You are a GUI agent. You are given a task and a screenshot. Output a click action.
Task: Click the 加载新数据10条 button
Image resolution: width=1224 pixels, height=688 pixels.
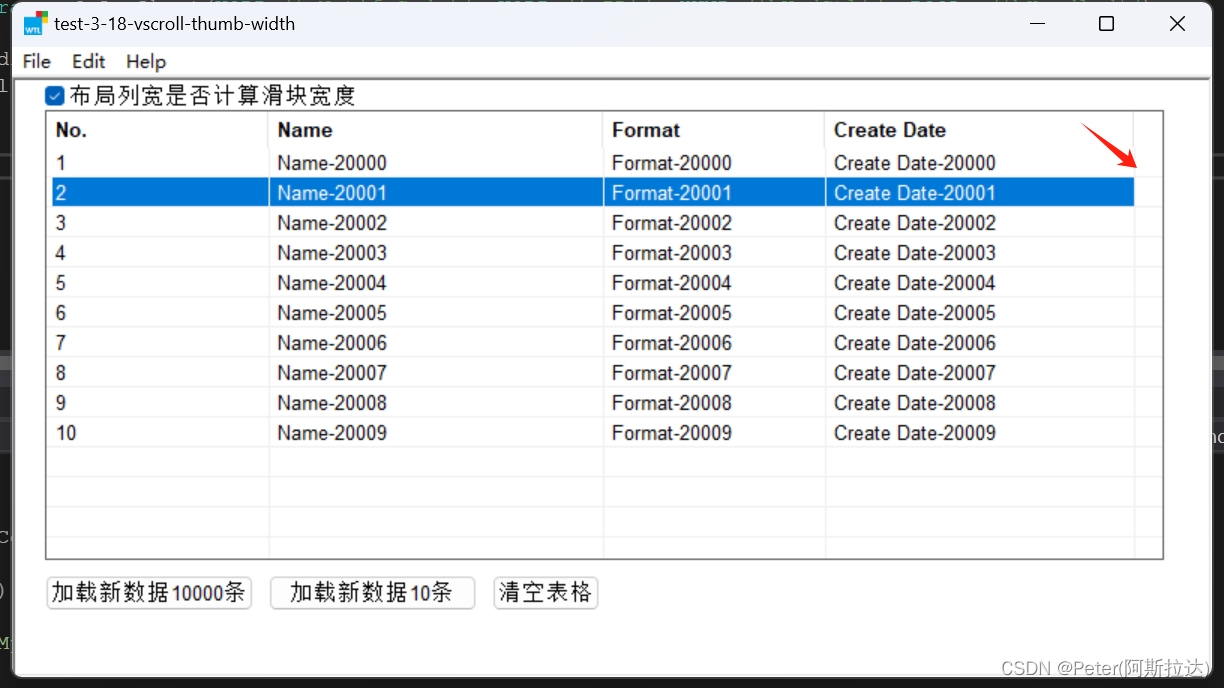point(372,592)
